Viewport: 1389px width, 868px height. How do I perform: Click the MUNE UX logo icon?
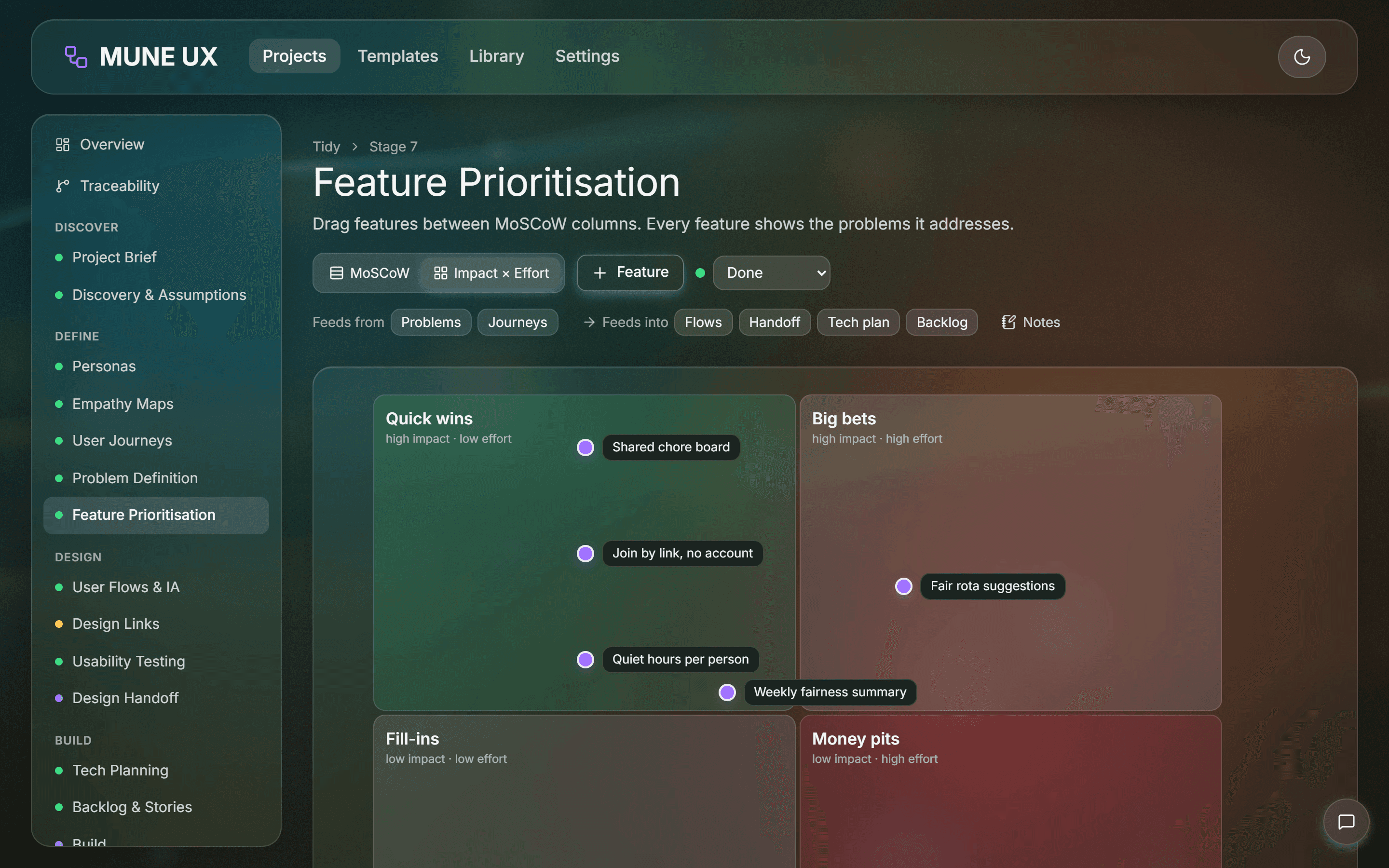[x=76, y=57]
